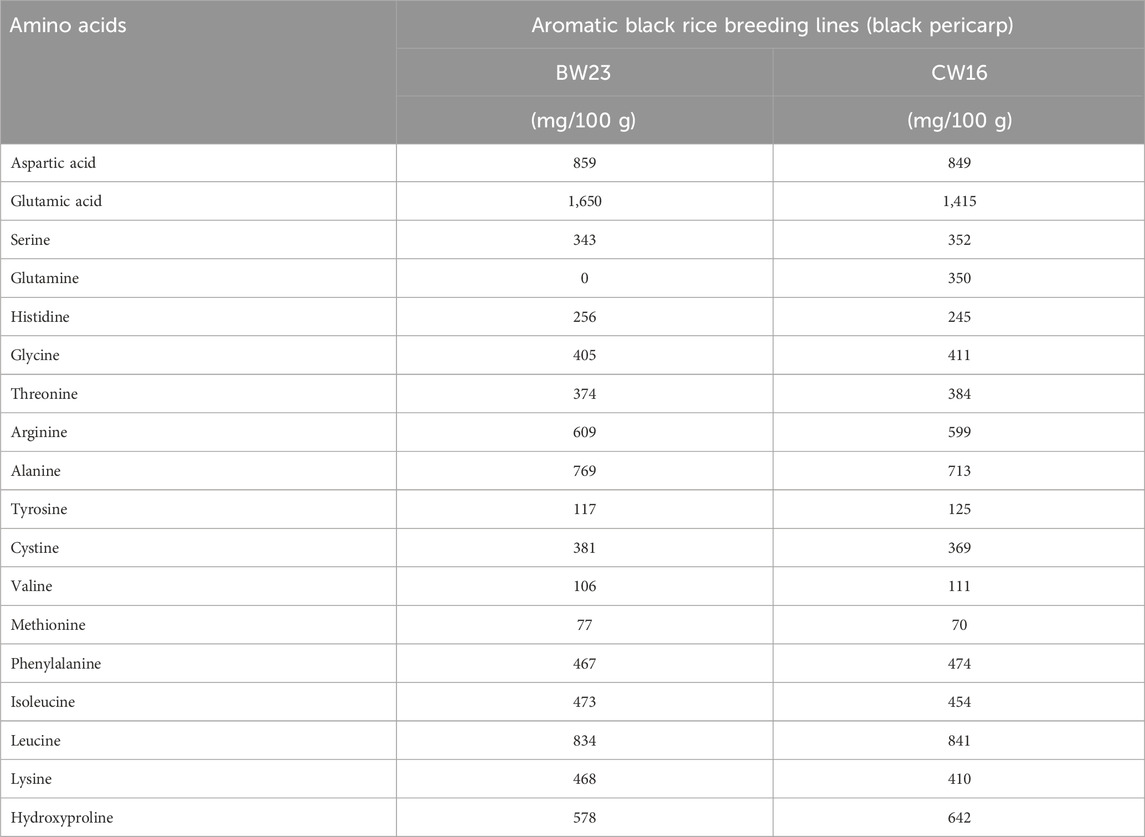Click the Leucine BW23 value 834

point(585,741)
